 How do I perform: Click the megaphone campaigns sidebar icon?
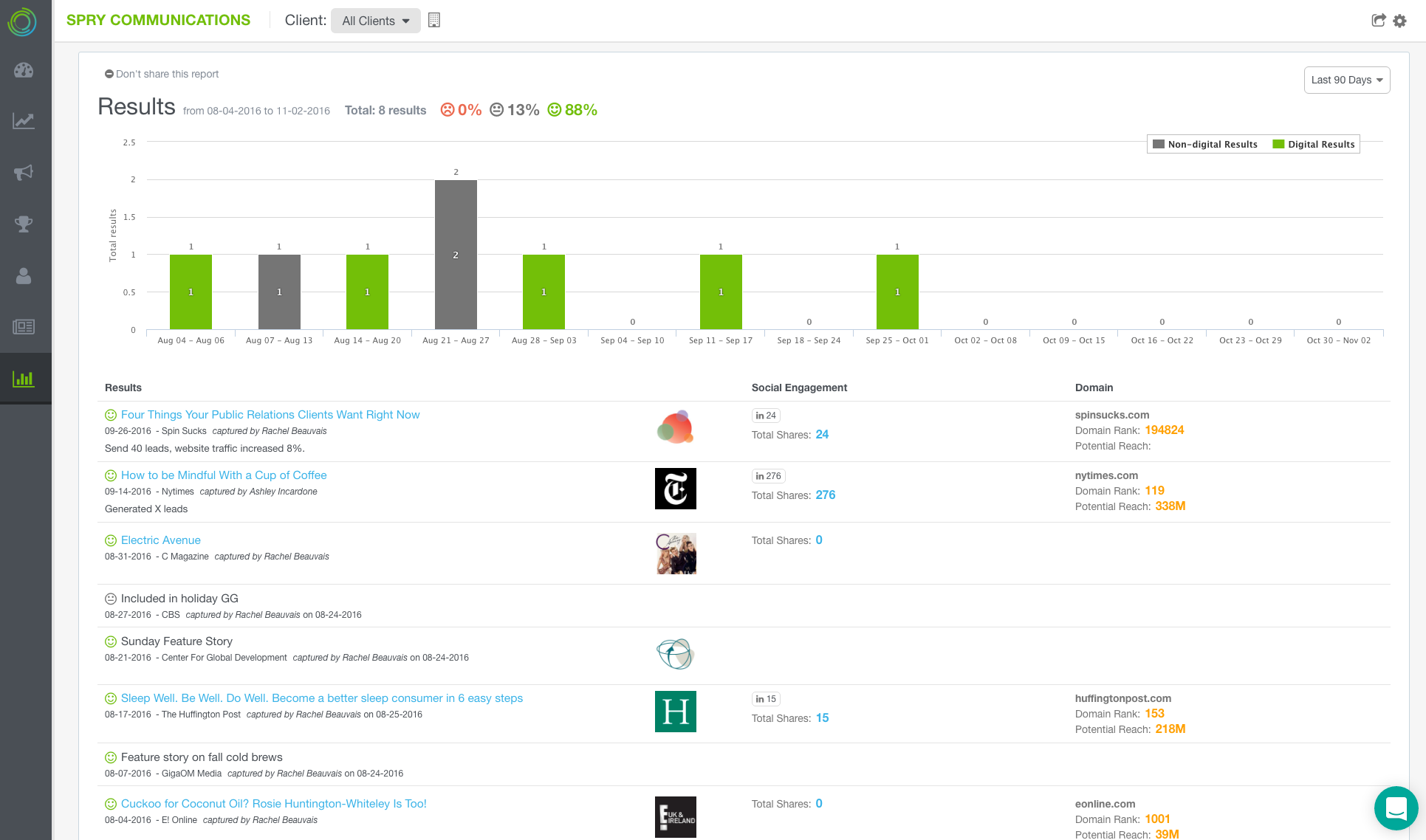coord(24,173)
